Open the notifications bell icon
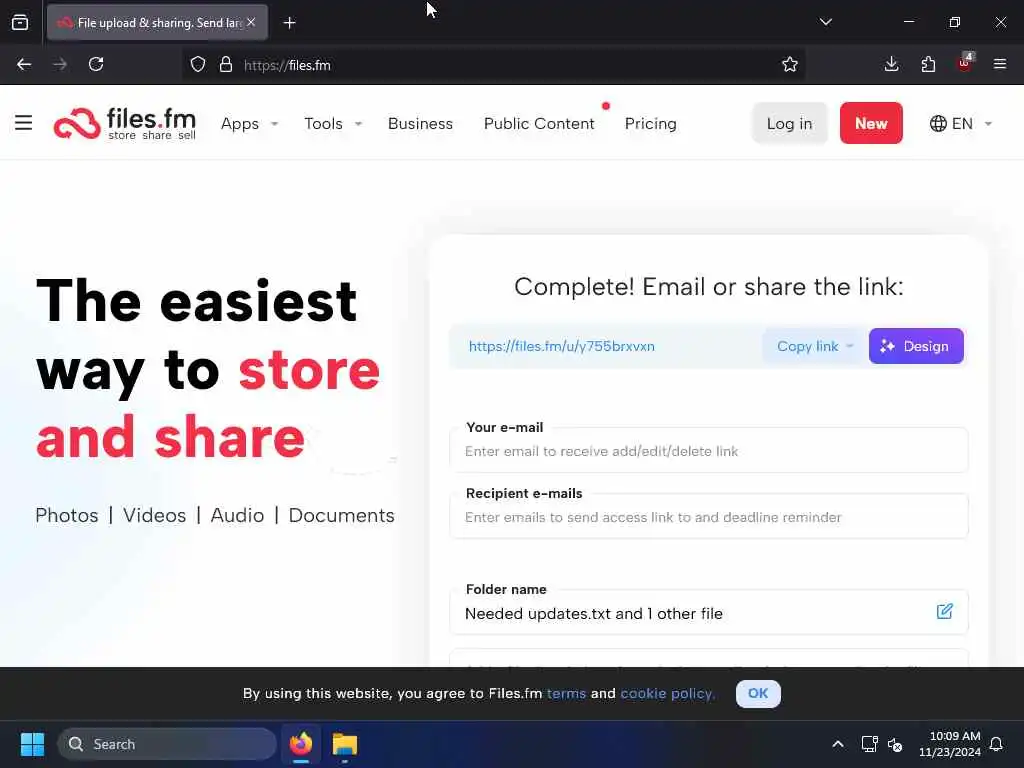 coord(996,744)
